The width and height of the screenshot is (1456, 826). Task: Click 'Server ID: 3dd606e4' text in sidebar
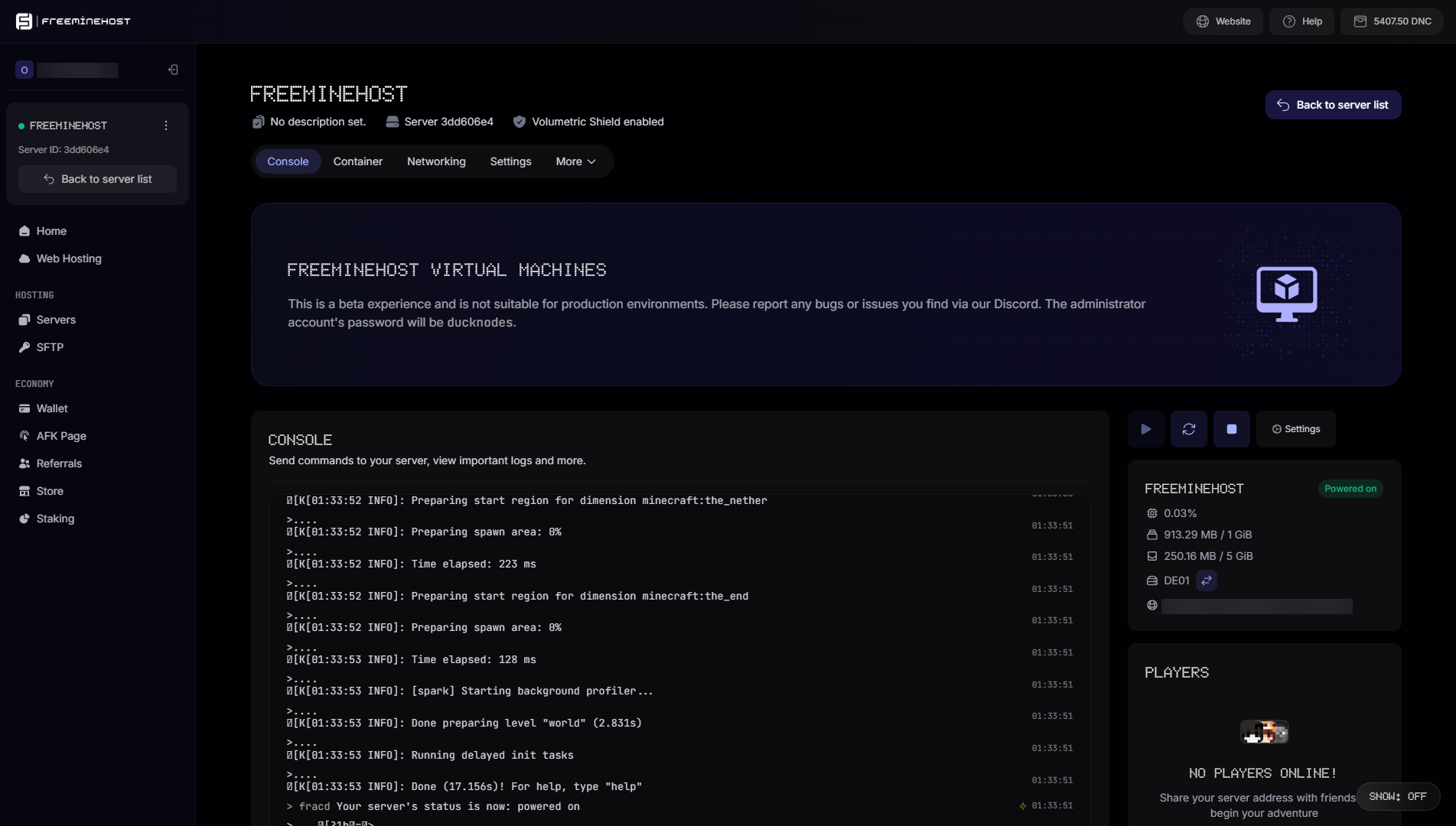pyautogui.click(x=64, y=150)
